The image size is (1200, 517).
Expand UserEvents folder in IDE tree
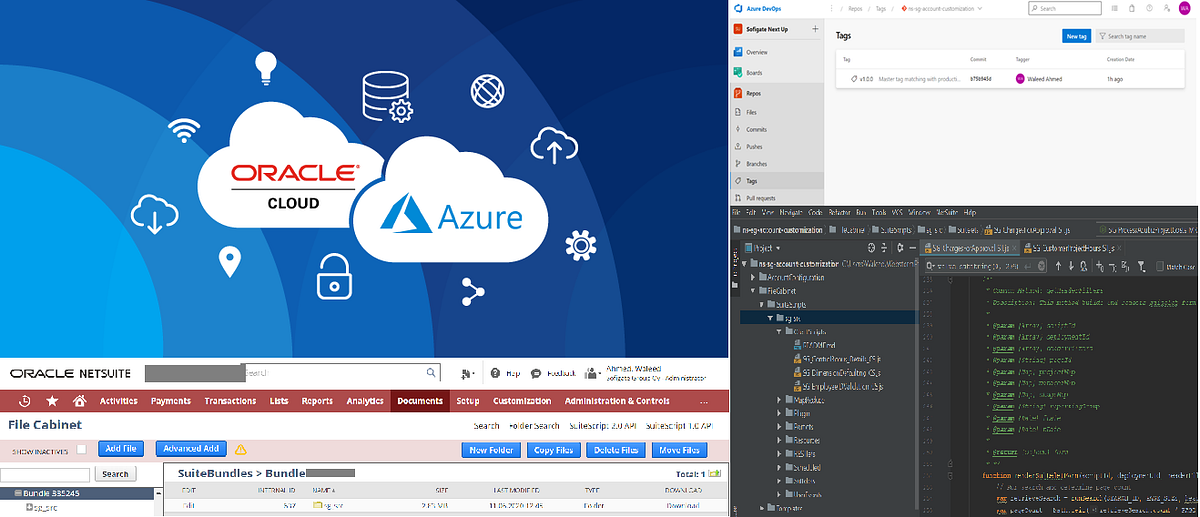tap(779, 493)
